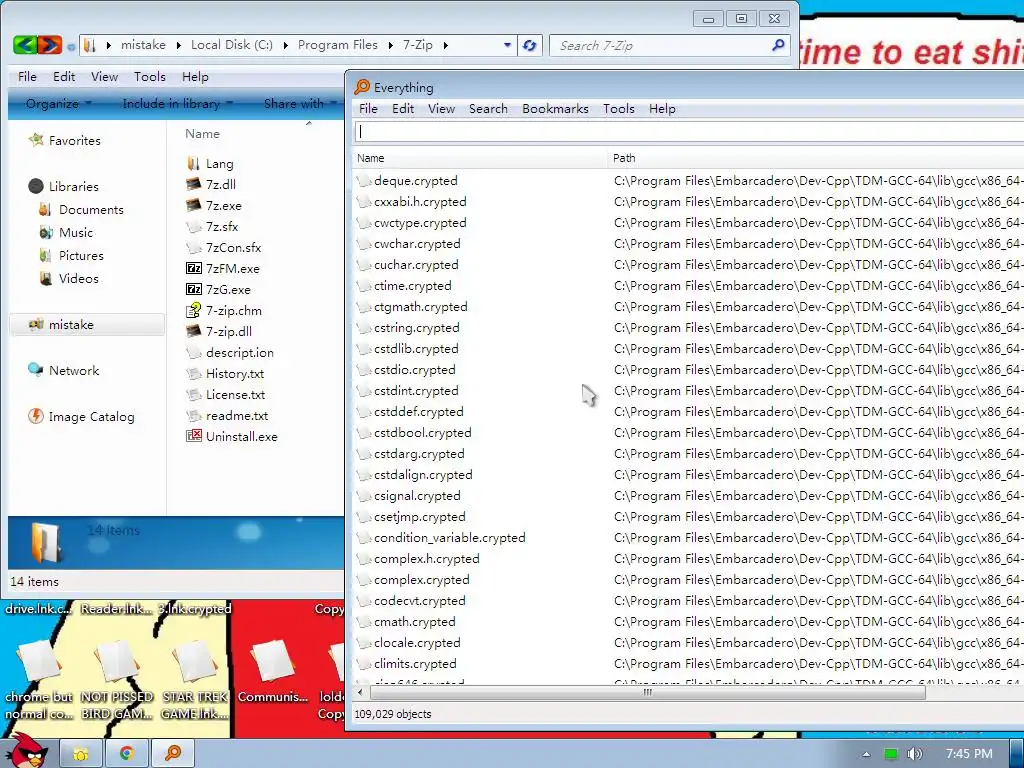Click the Favorites star icon
The height and width of the screenshot is (768, 1024).
(x=36, y=140)
